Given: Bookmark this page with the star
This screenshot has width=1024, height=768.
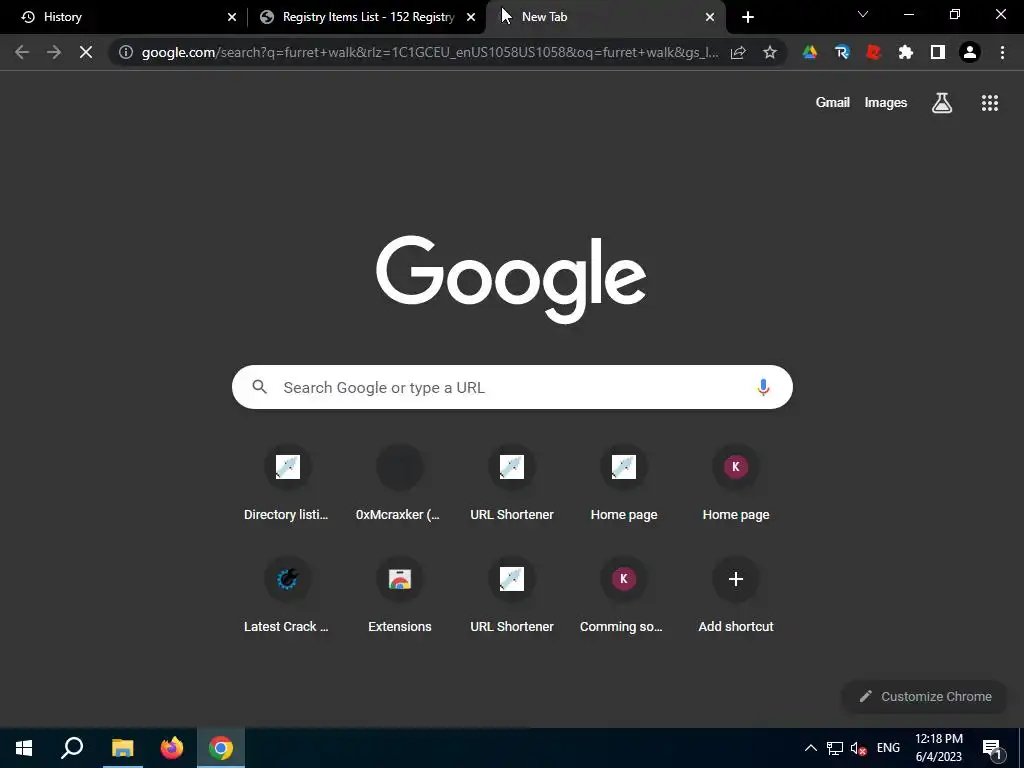Looking at the screenshot, I should [770, 52].
